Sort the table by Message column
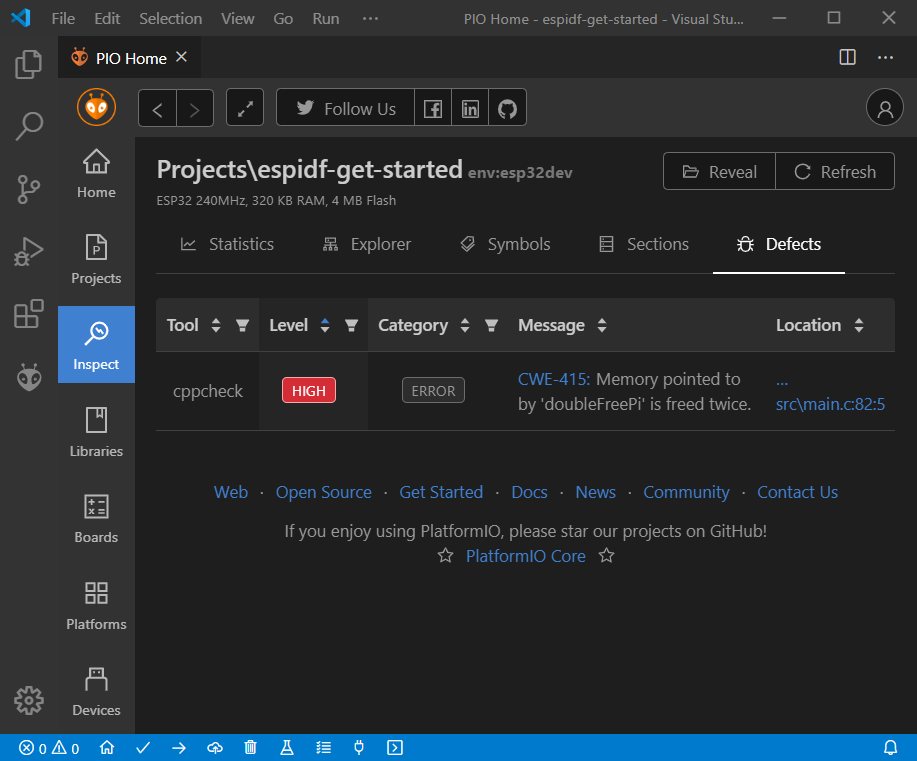Screen dimensions: 917x761 point(602,325)
